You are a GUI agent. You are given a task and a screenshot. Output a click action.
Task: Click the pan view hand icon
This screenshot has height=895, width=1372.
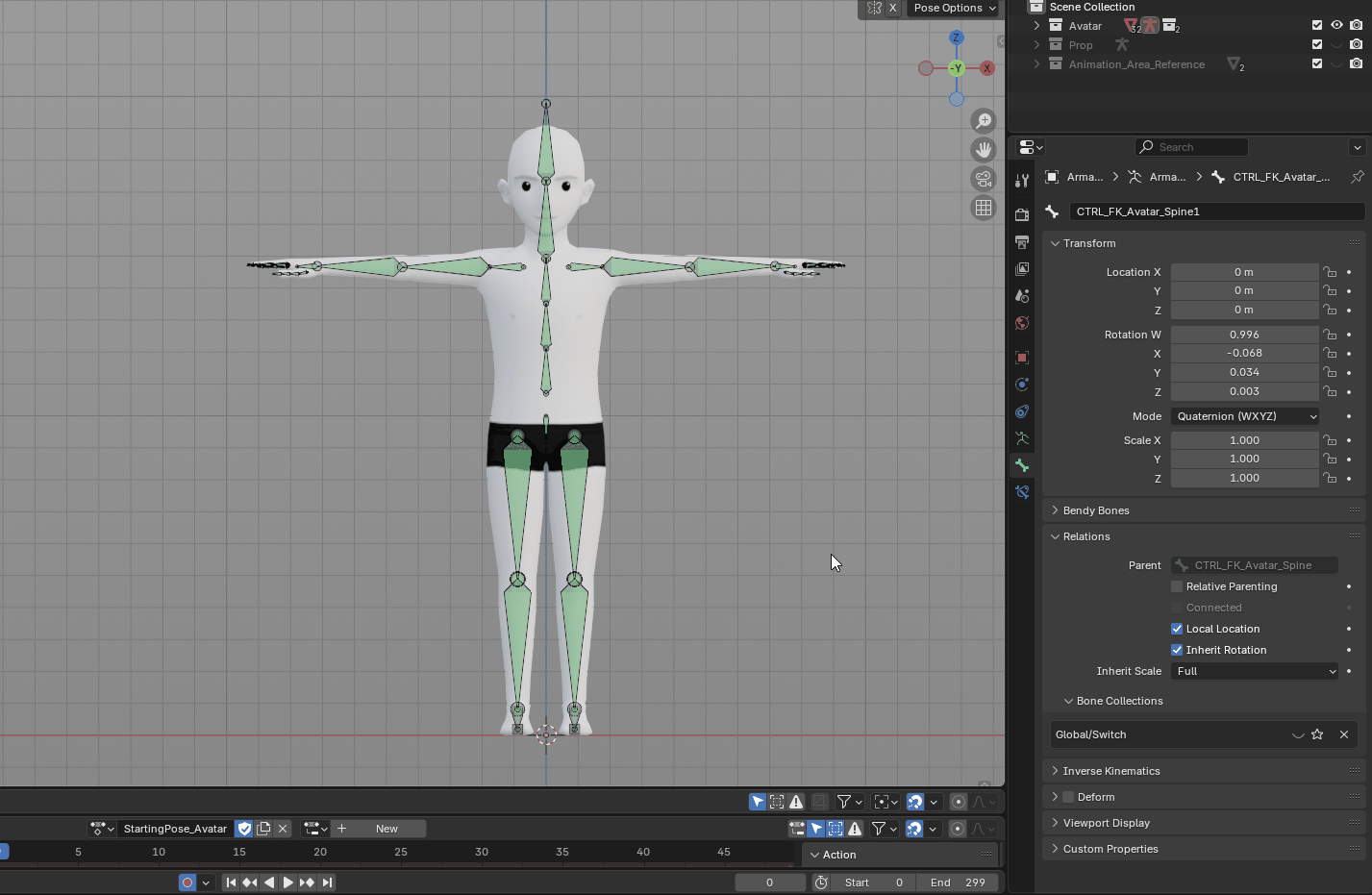coord(983,150)
